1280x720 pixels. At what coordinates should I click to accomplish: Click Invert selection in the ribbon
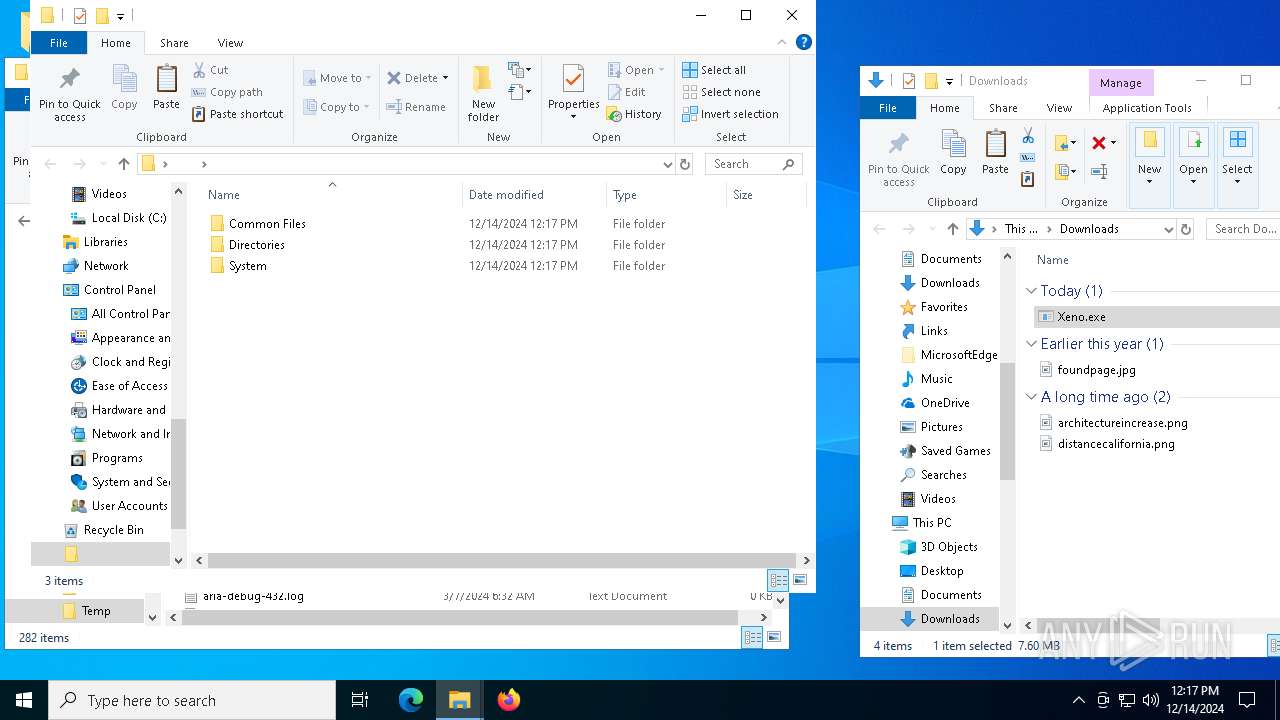(730, 114)
